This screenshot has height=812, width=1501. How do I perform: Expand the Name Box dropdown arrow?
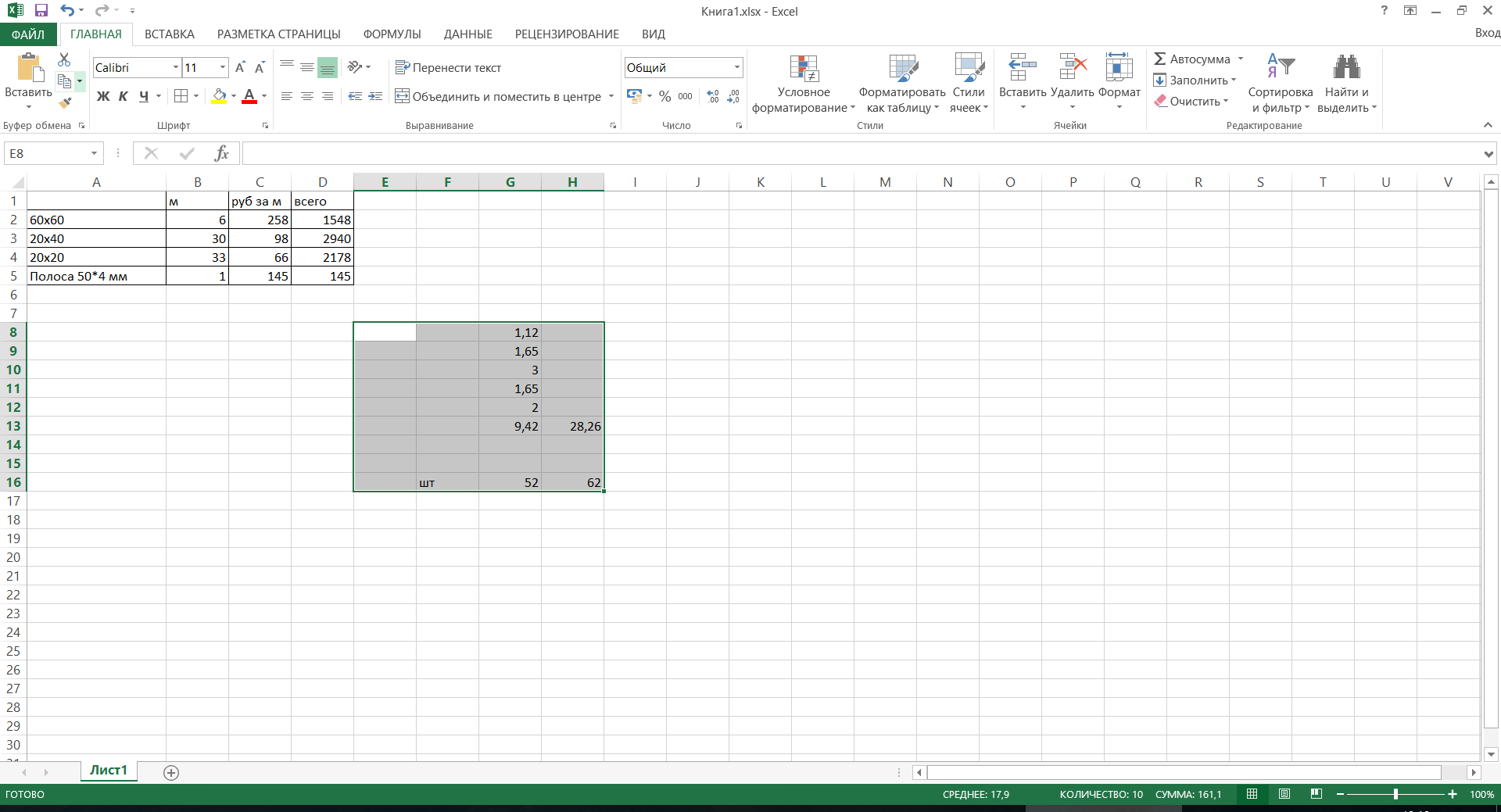coord(94,153)
